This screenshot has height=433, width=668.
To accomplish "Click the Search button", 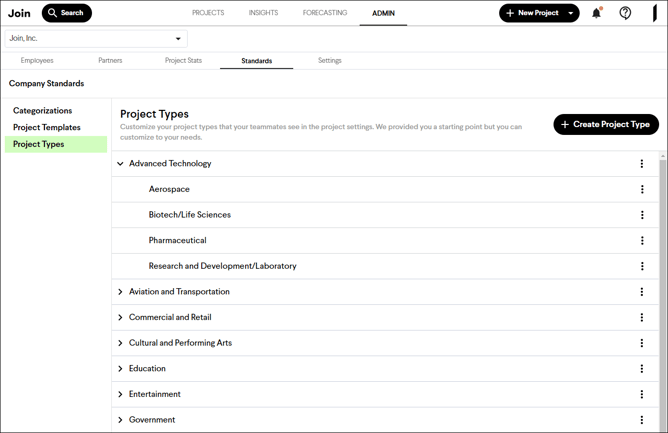I will 66,13.
